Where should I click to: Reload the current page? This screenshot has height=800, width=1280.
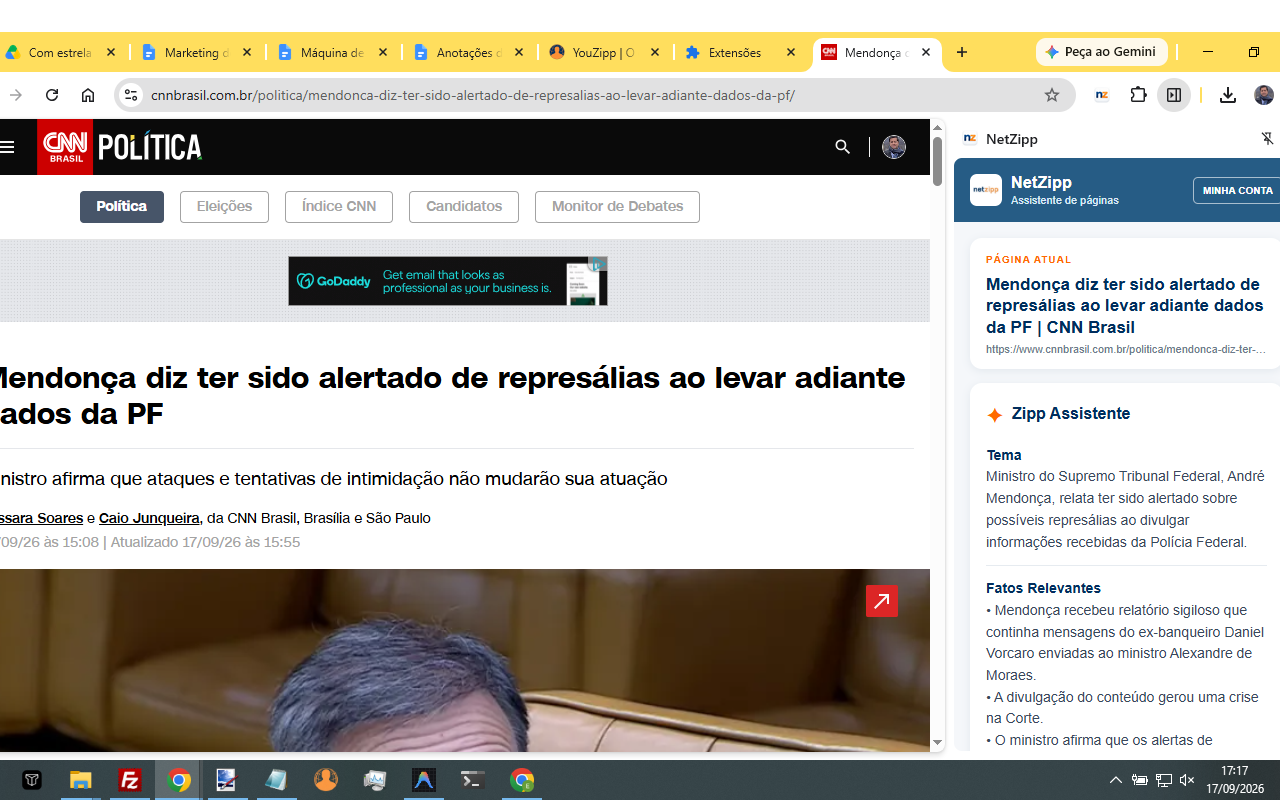click(52, 95)
